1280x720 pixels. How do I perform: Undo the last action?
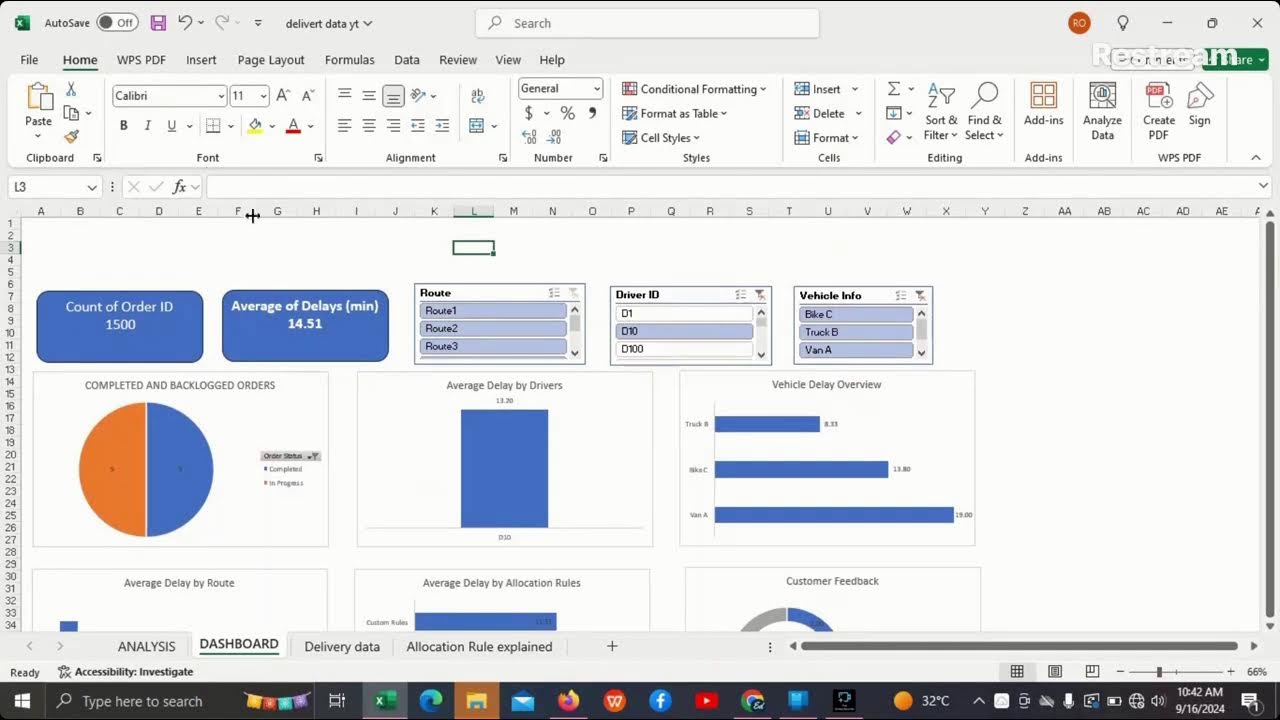[185, 22]
